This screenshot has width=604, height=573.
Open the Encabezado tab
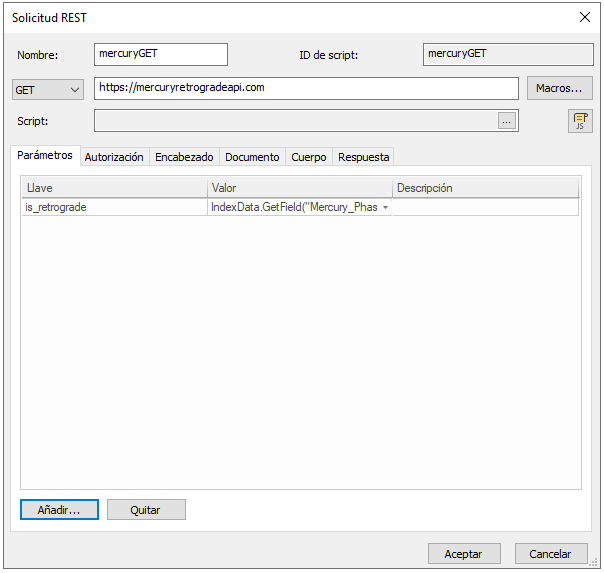[x=184, y=157]
